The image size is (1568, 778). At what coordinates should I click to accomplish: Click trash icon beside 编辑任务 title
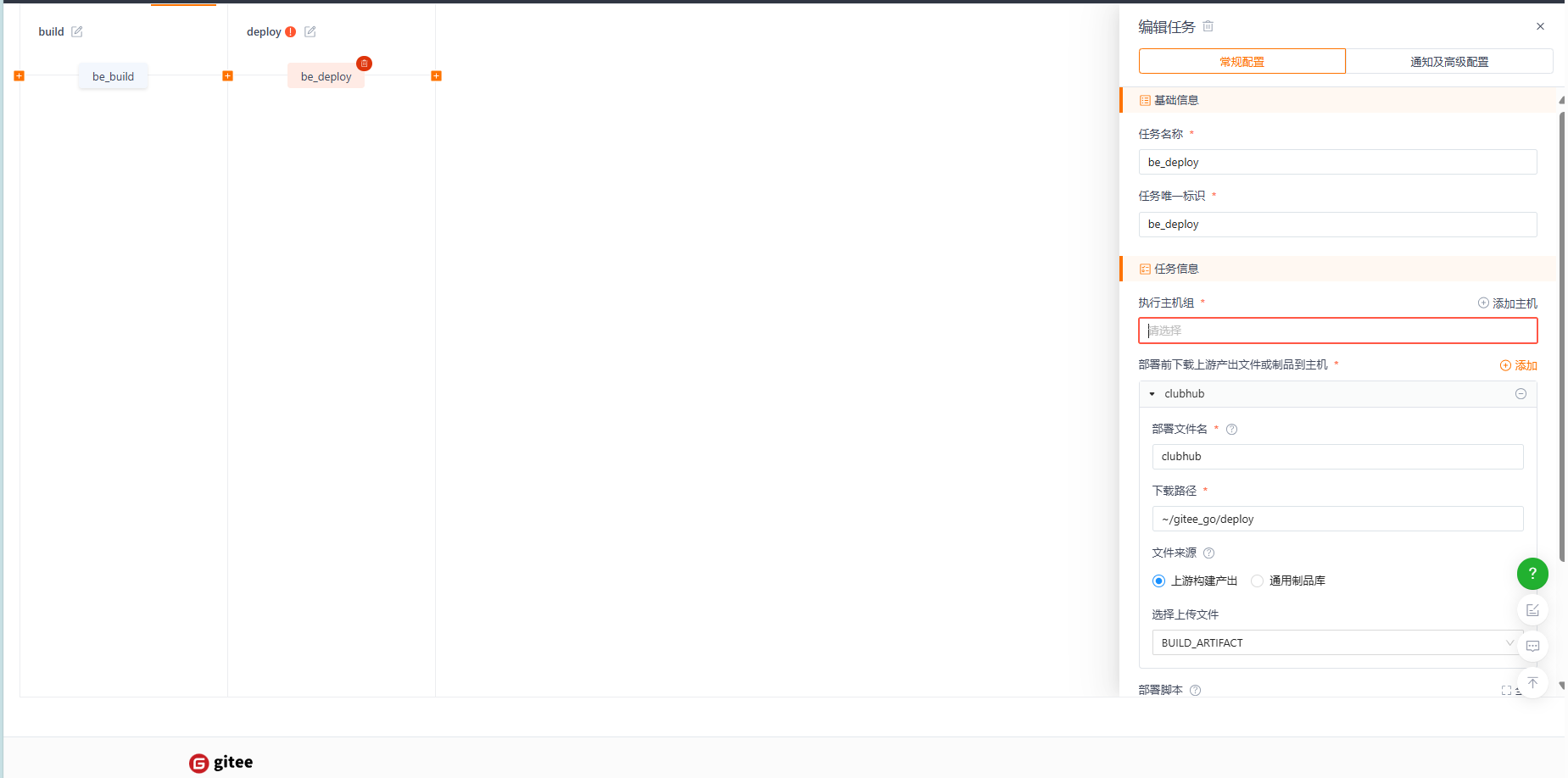coord(1208,26)
